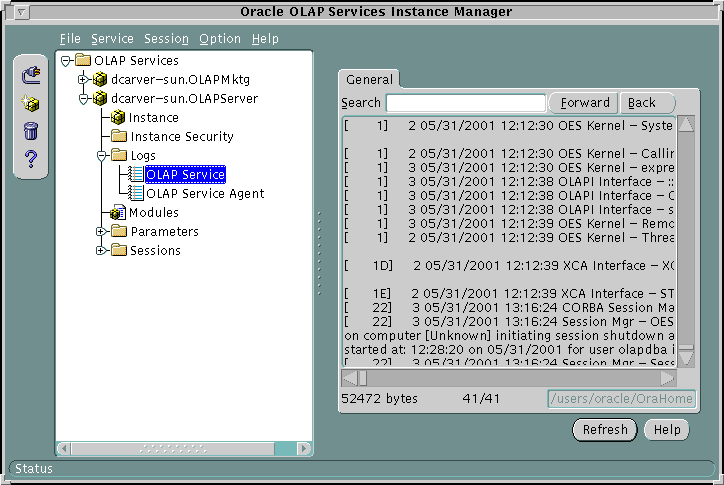
Task: Select the General tab
Action: point(369,79)
